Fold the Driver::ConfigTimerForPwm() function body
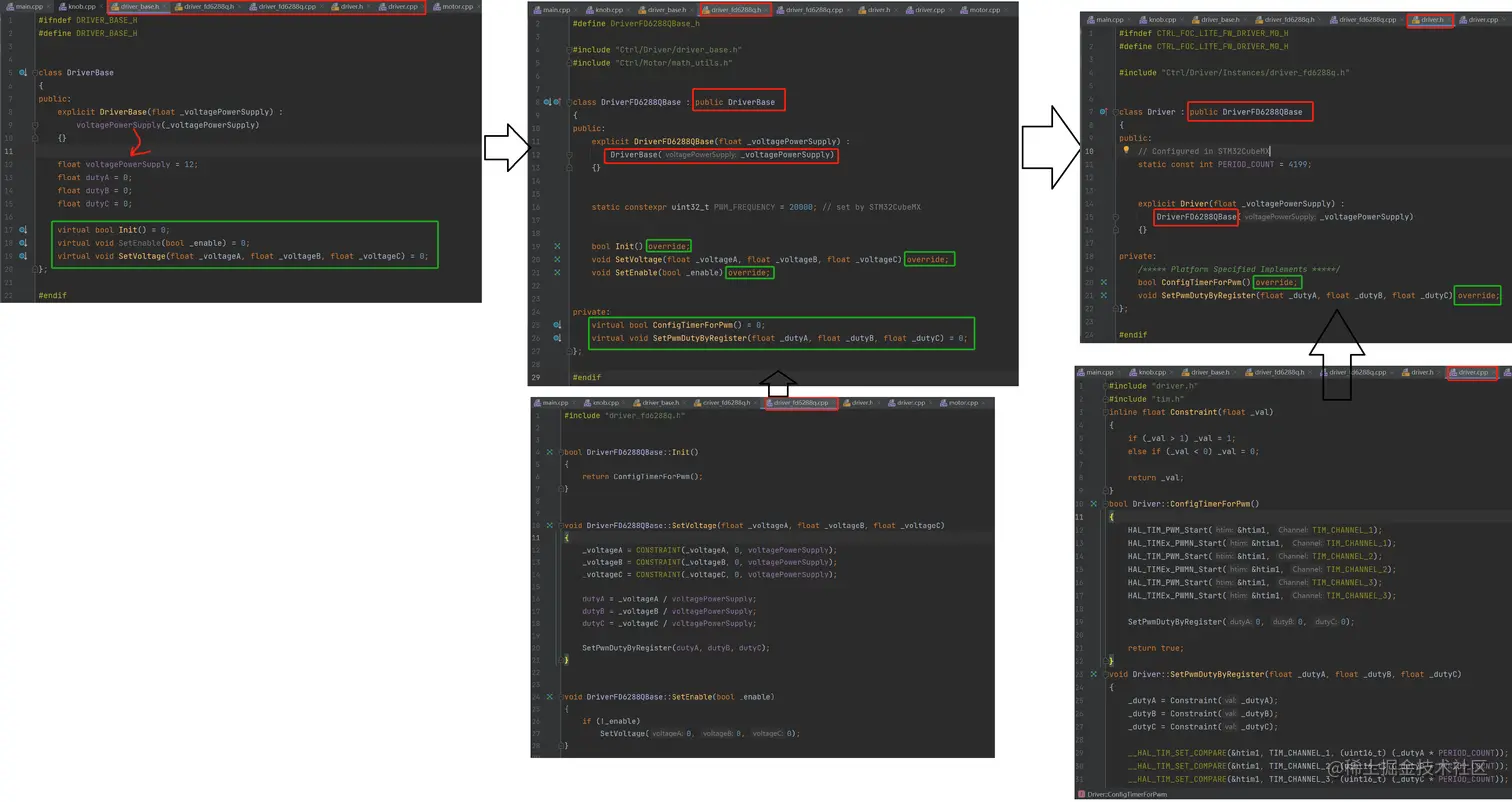This screenshot has height=802, width=1512. pos(1108,504)
